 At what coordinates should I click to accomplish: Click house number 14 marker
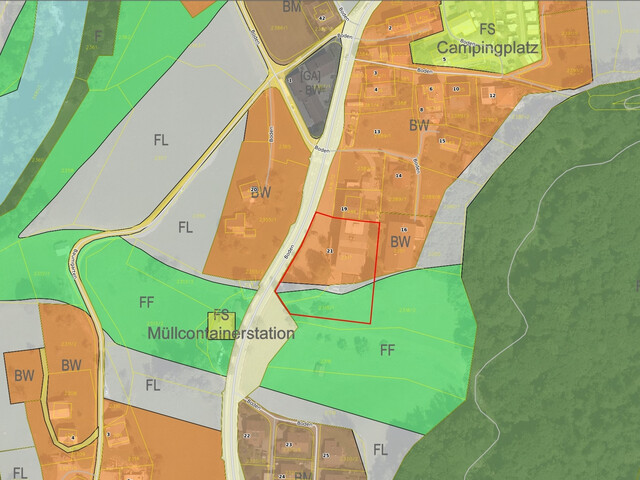(398, 175)
